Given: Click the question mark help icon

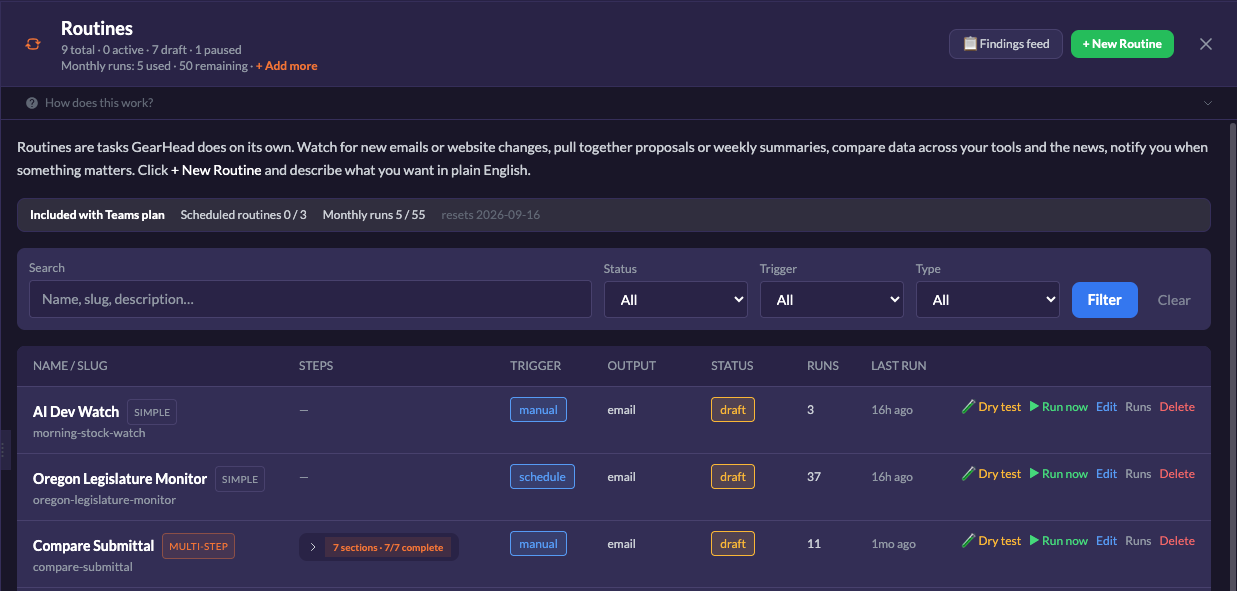Looking at the screenshot, I should tap(32, 103).
